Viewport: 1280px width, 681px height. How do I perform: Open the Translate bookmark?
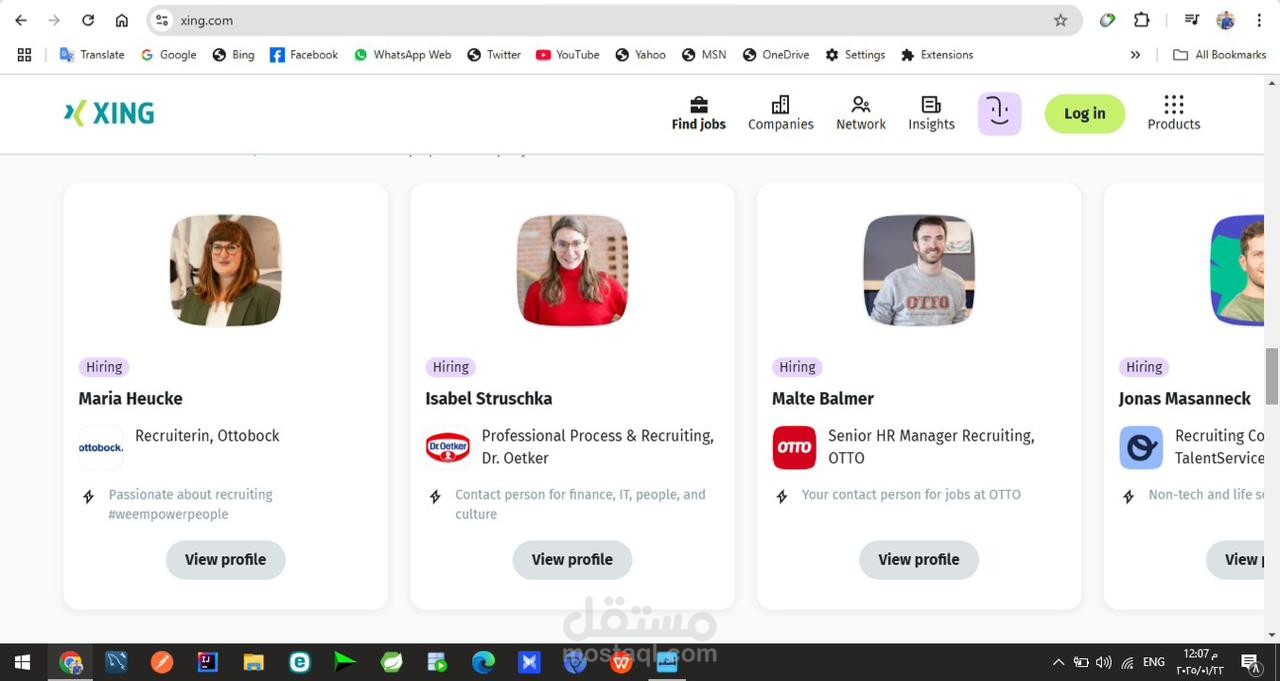click(92, 55)
